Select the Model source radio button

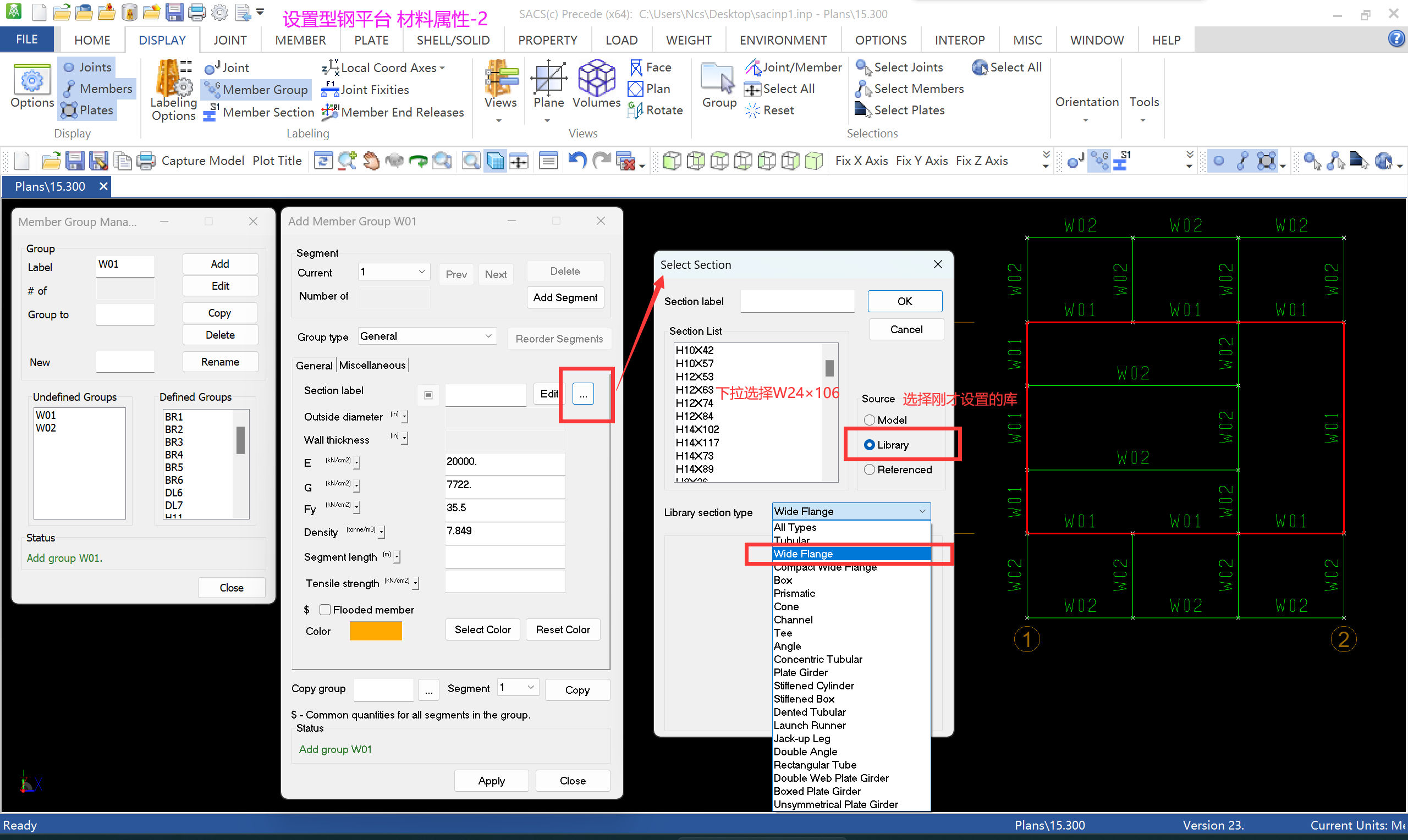pyautogui.click(x=870, y=420)
